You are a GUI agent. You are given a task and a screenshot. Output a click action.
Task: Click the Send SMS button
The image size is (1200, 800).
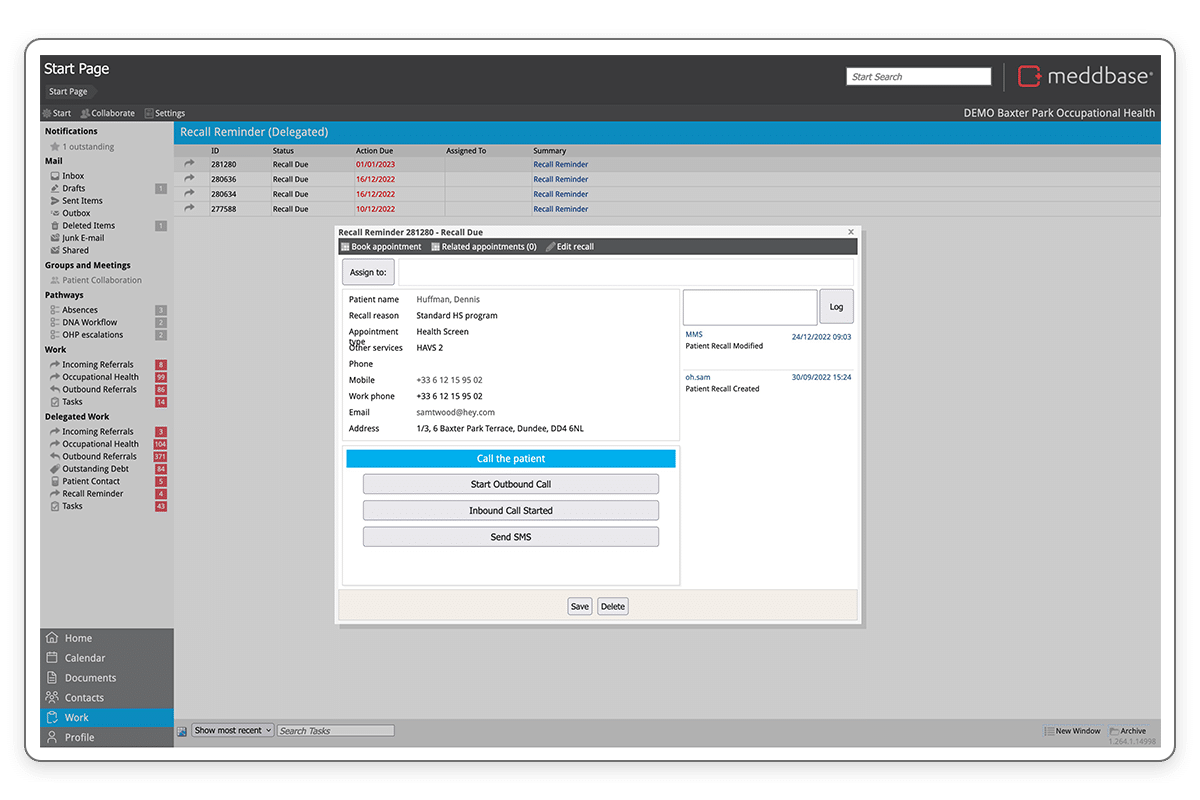coord(511,537)
